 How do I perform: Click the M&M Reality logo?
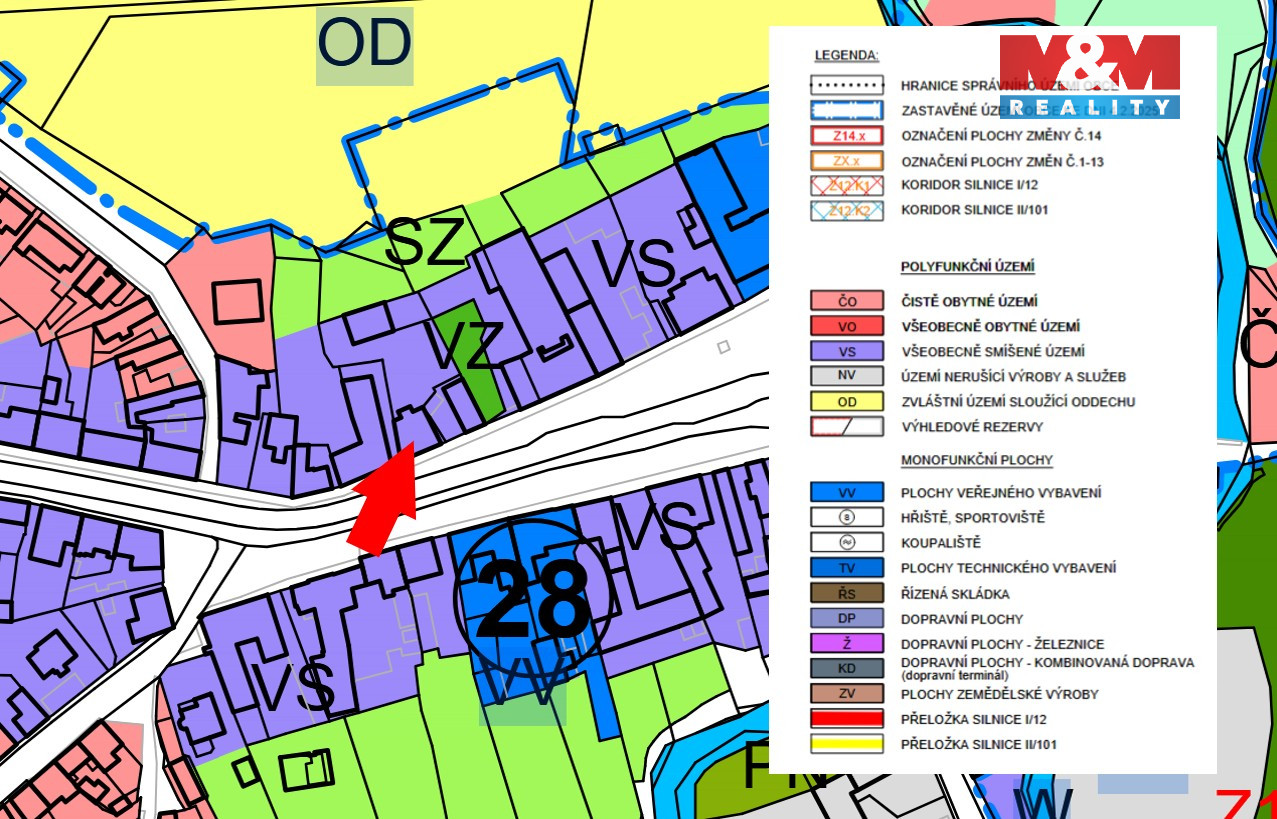(x=1089, y=76)
